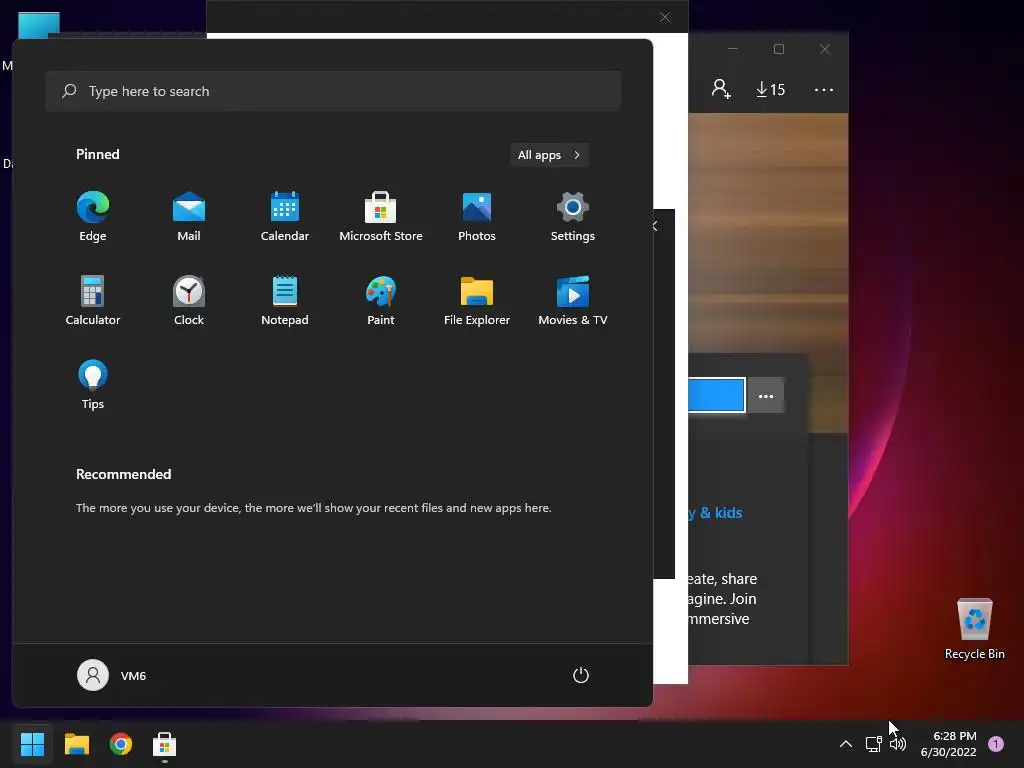Open the Store downloads indicator showing 15
This screenshot has height=768, width=1024.
click(x=771, y=89)
